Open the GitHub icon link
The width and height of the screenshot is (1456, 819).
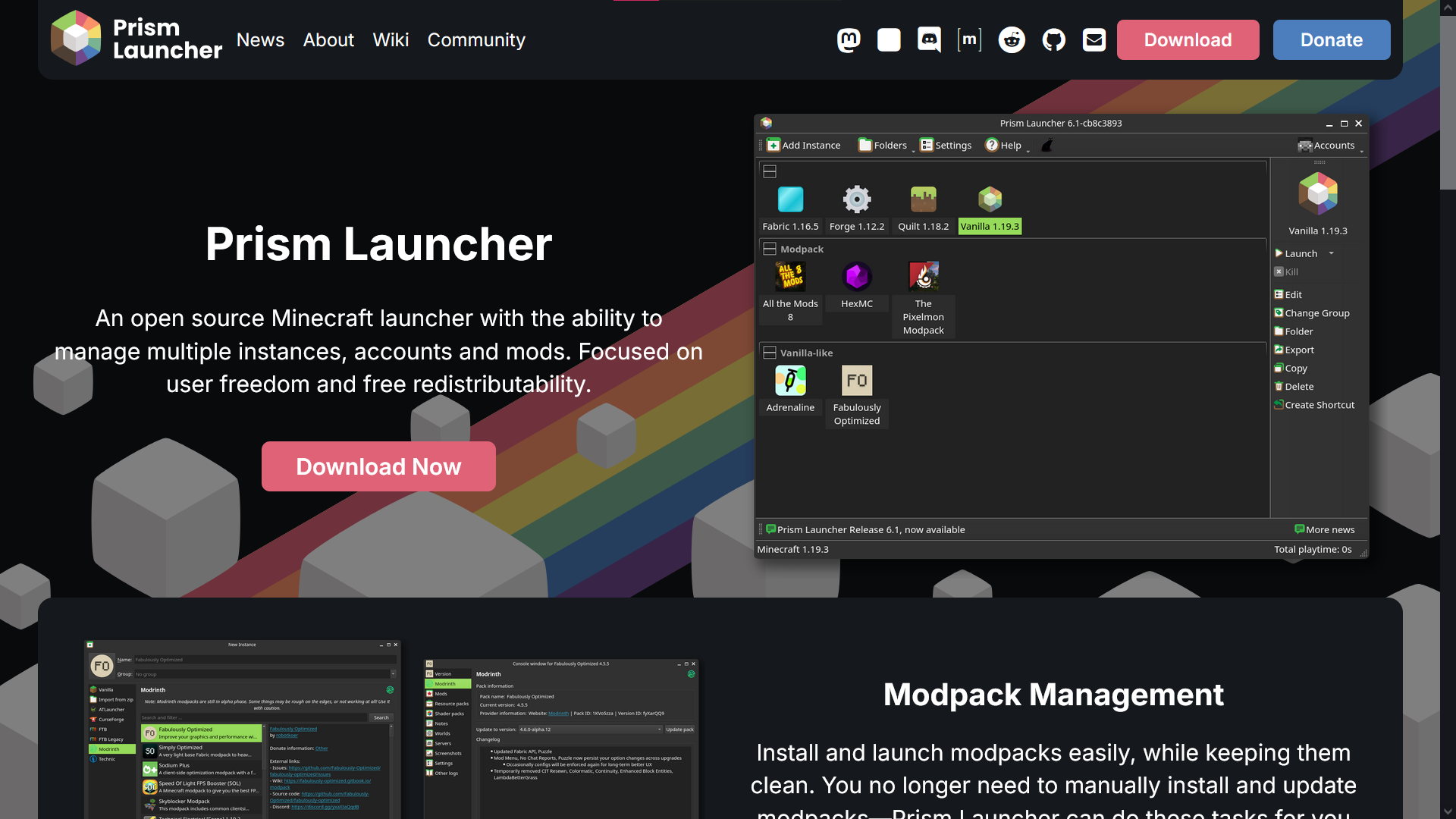pos(1053,40)
